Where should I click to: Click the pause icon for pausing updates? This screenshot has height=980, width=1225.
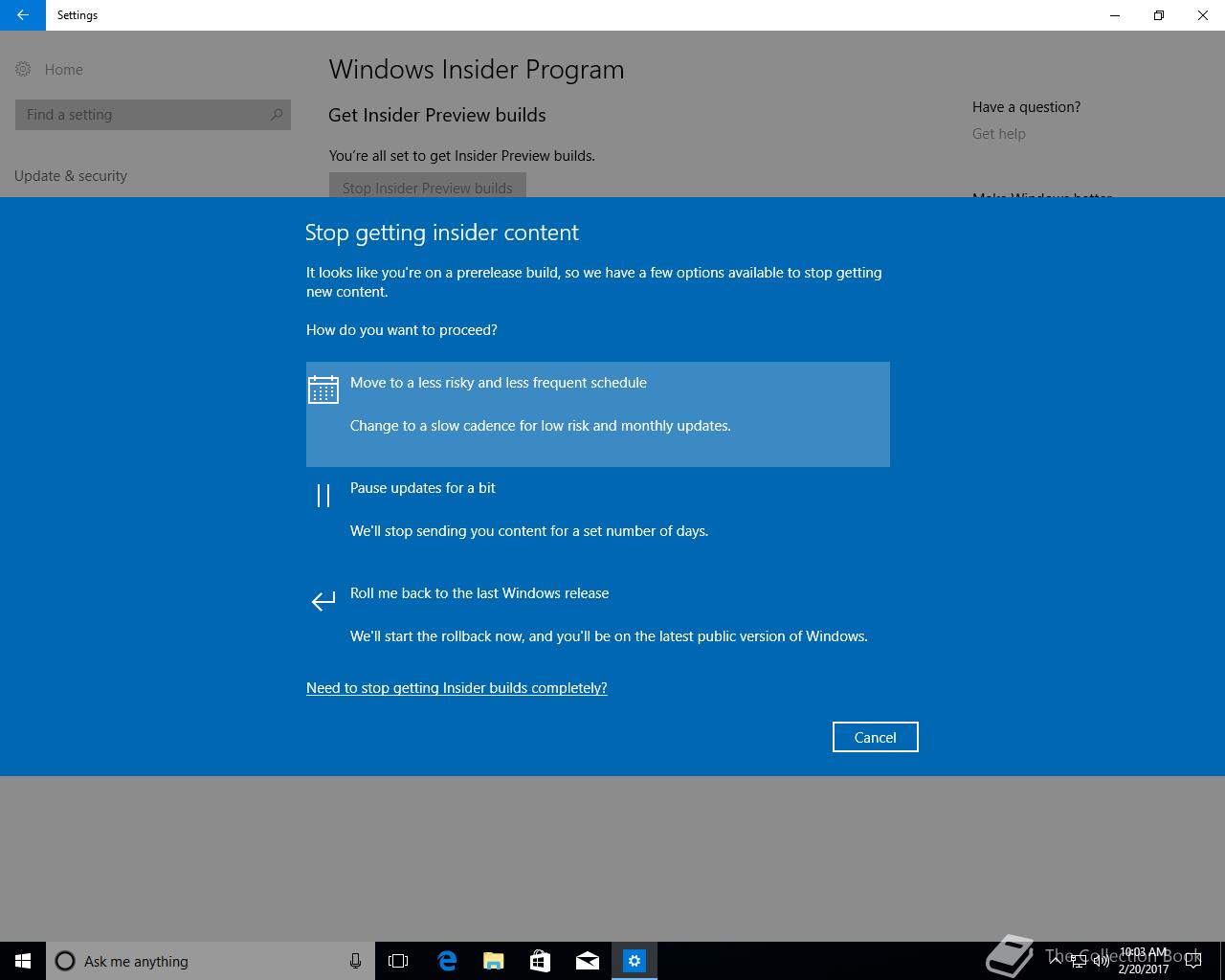[323, 495]
